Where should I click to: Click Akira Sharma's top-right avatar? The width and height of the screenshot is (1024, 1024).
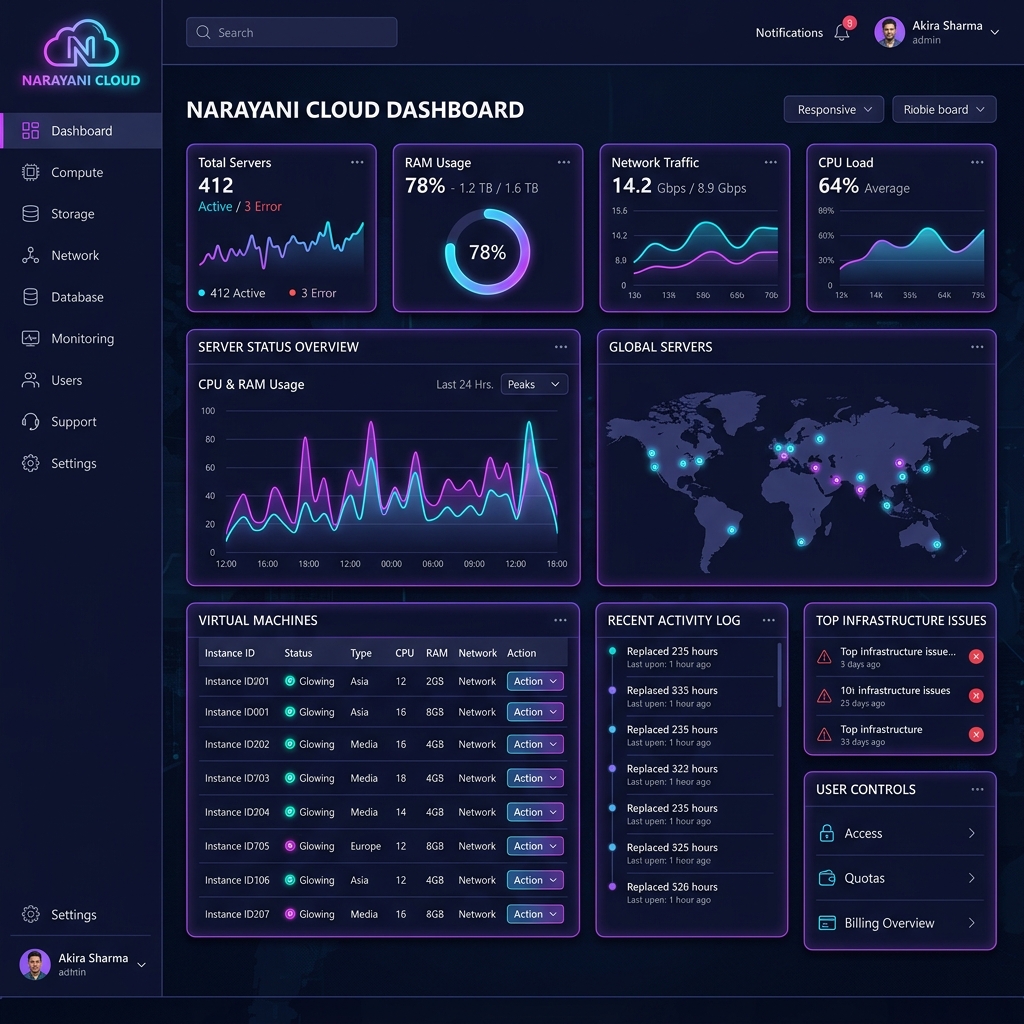pos(889,32)
